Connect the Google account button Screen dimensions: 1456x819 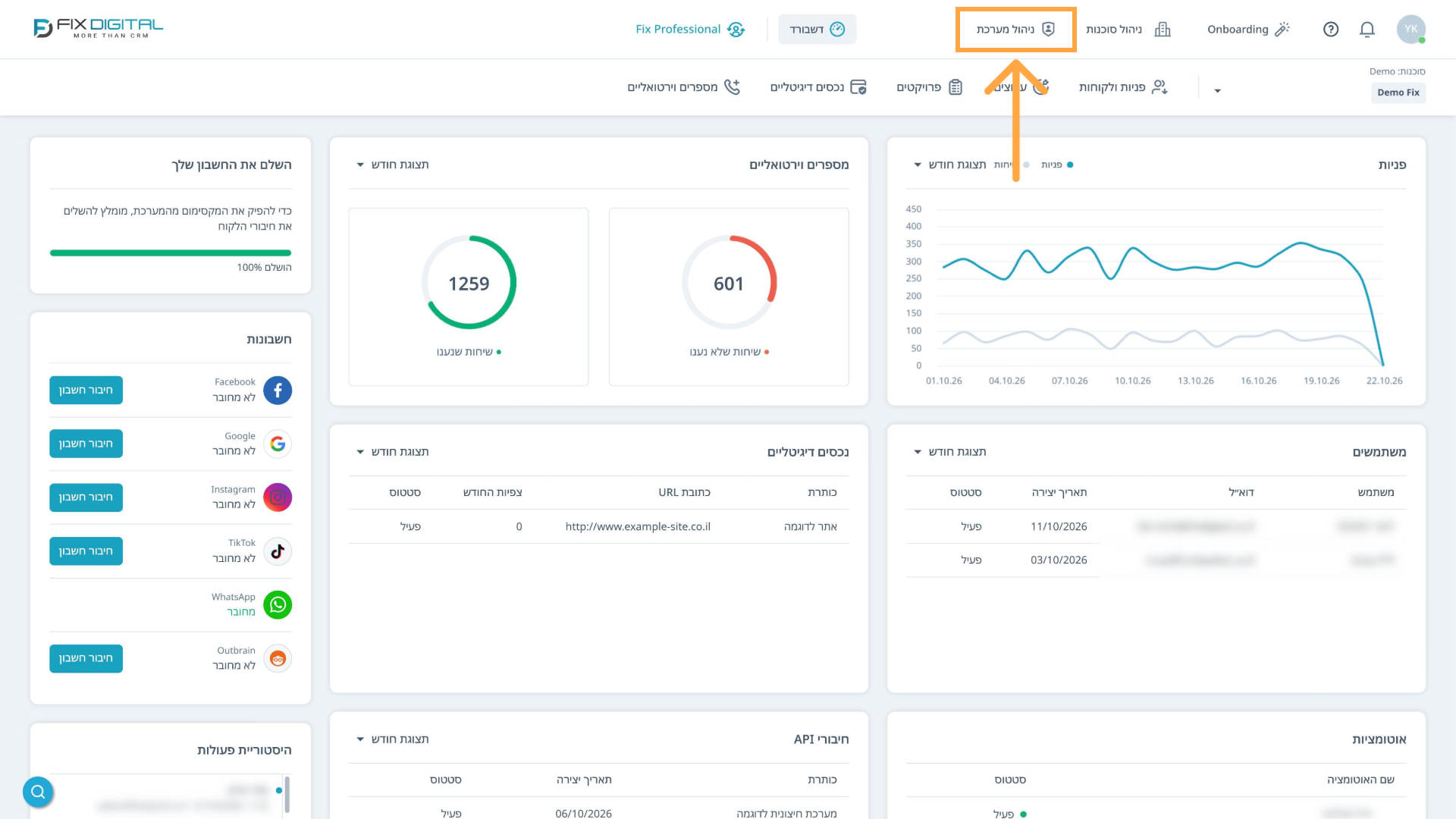tap(86, 444)
